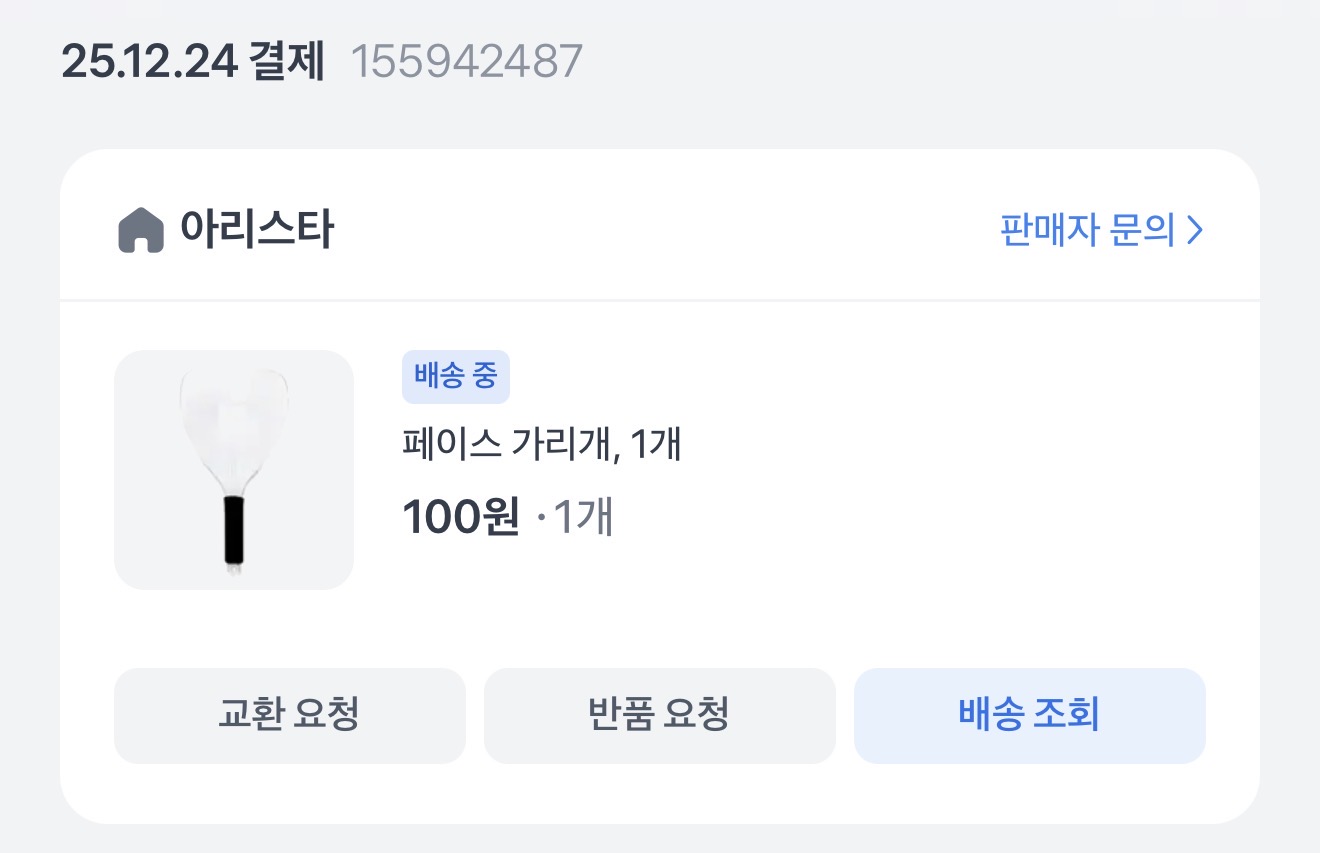Click the 100원 price text
1320x853 pixels.
(460, 517)
